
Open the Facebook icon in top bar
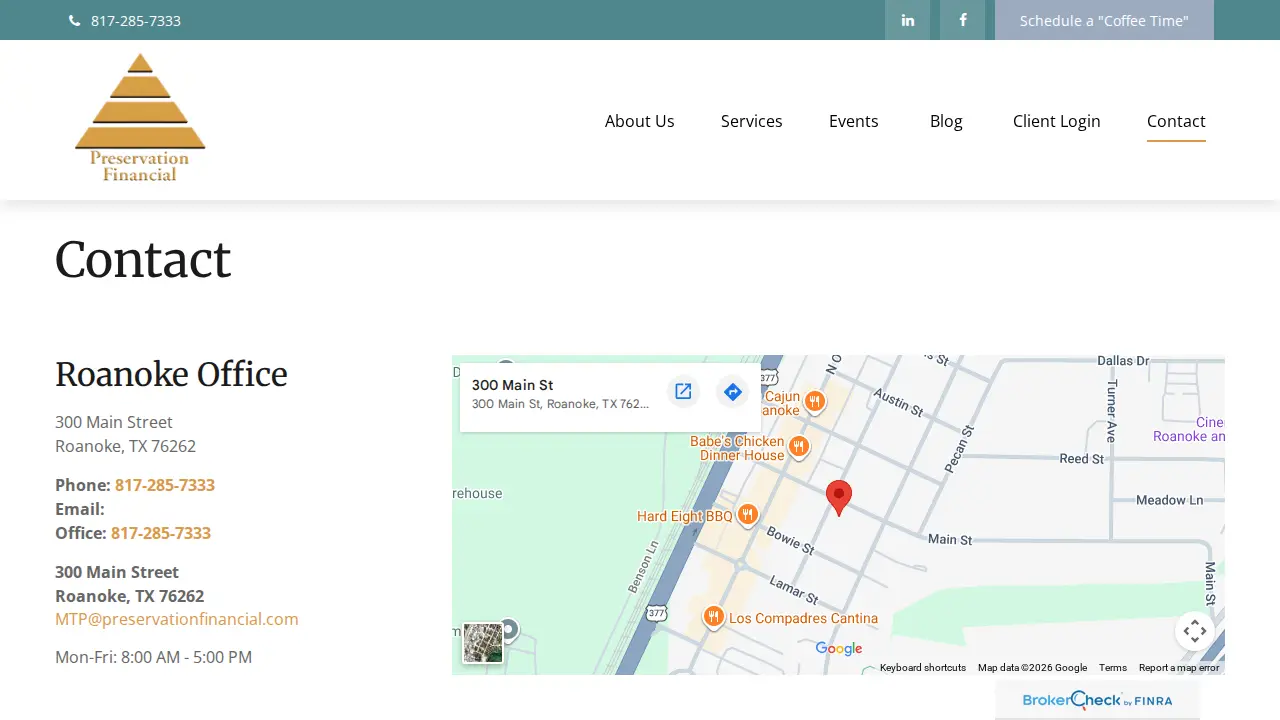(x=962, y=20)
